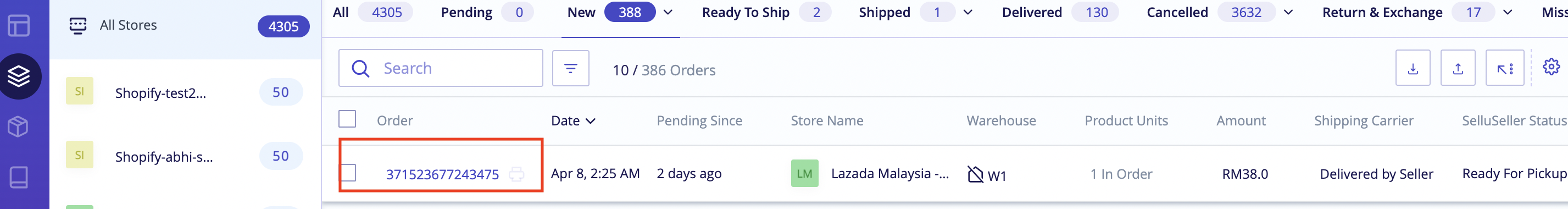Click into the Search orders field
Viewport: 1568px width, 209px height.
[441, 68]
